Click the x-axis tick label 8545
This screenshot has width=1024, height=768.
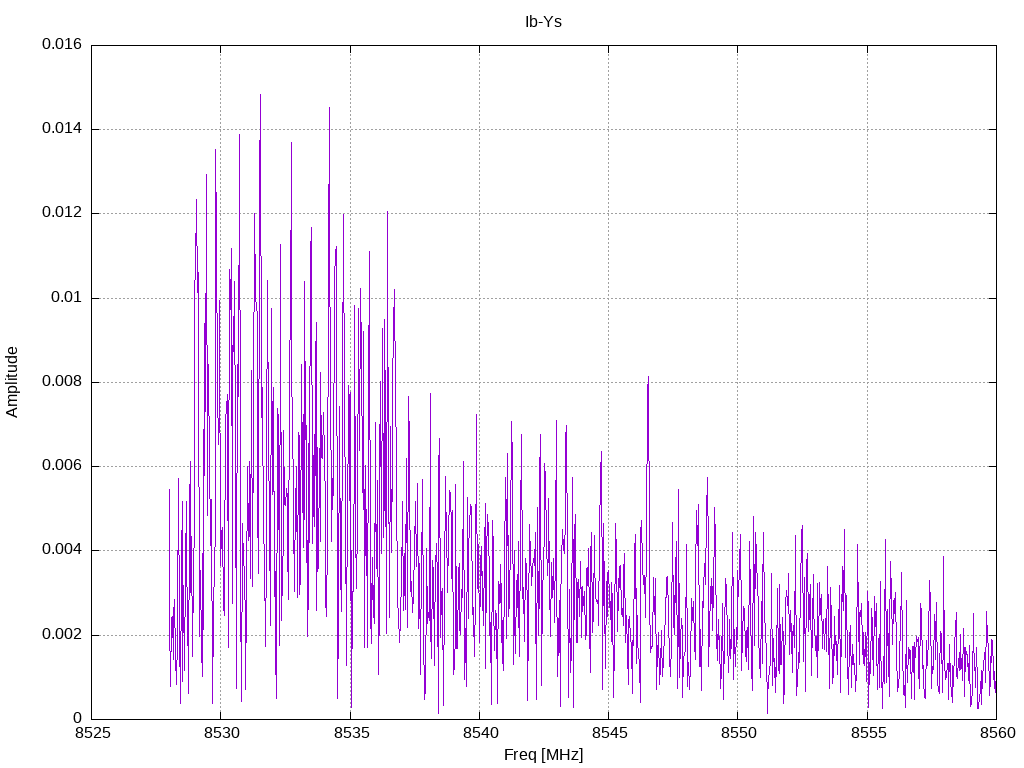[x=609, y=733]
